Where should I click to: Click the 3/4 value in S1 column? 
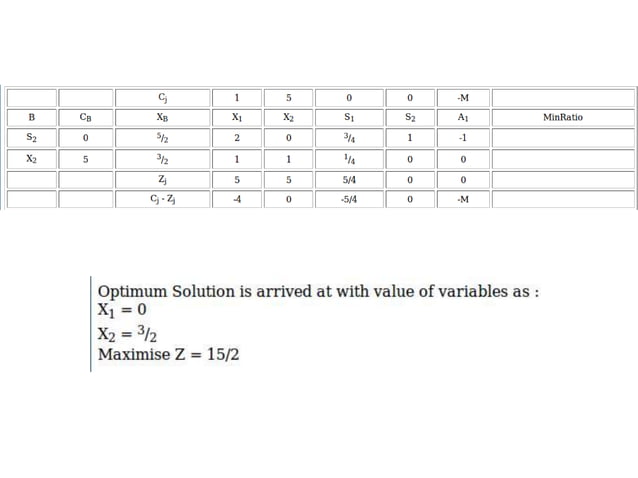coord(349,138)
